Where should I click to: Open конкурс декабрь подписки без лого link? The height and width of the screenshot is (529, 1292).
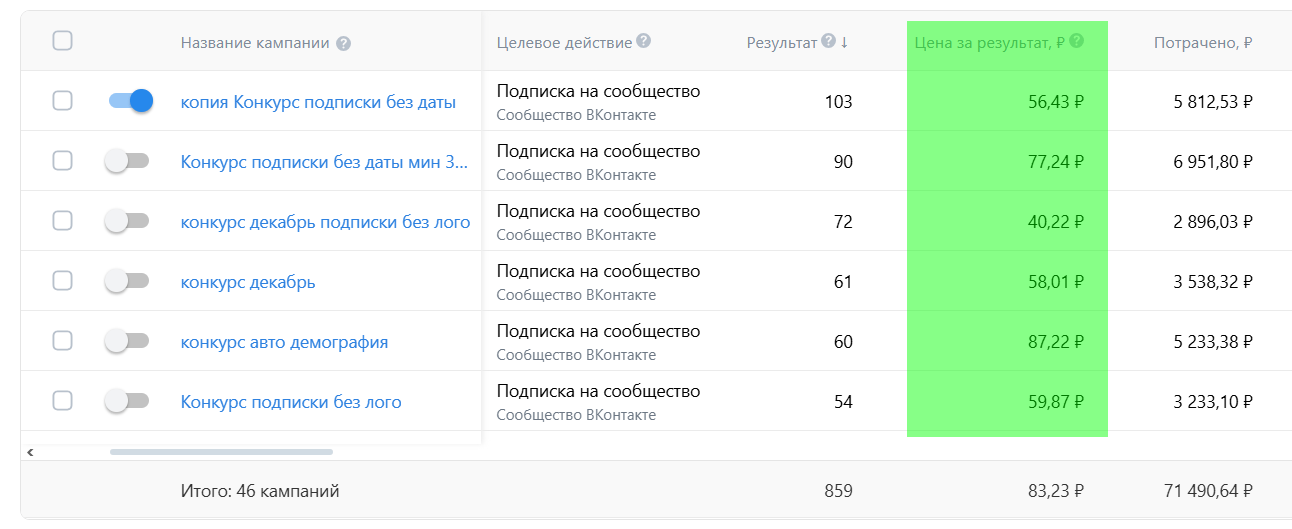pos(325,222)
